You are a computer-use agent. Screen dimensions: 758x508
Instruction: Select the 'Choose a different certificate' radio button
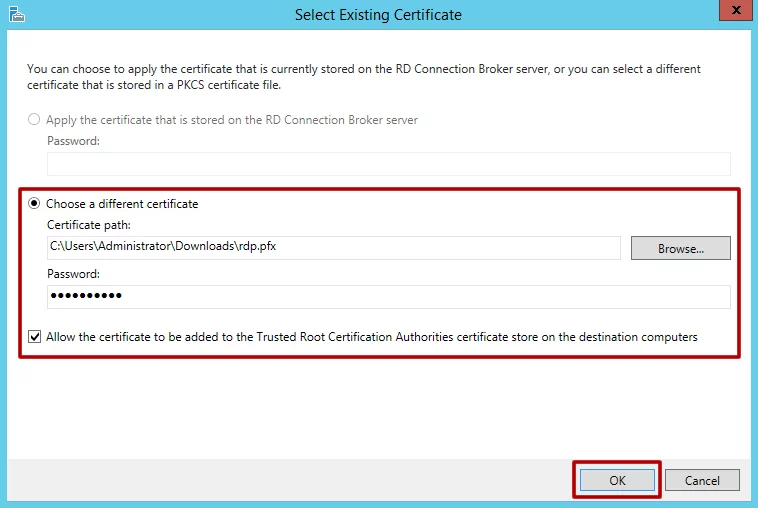(x=35, y=204)
